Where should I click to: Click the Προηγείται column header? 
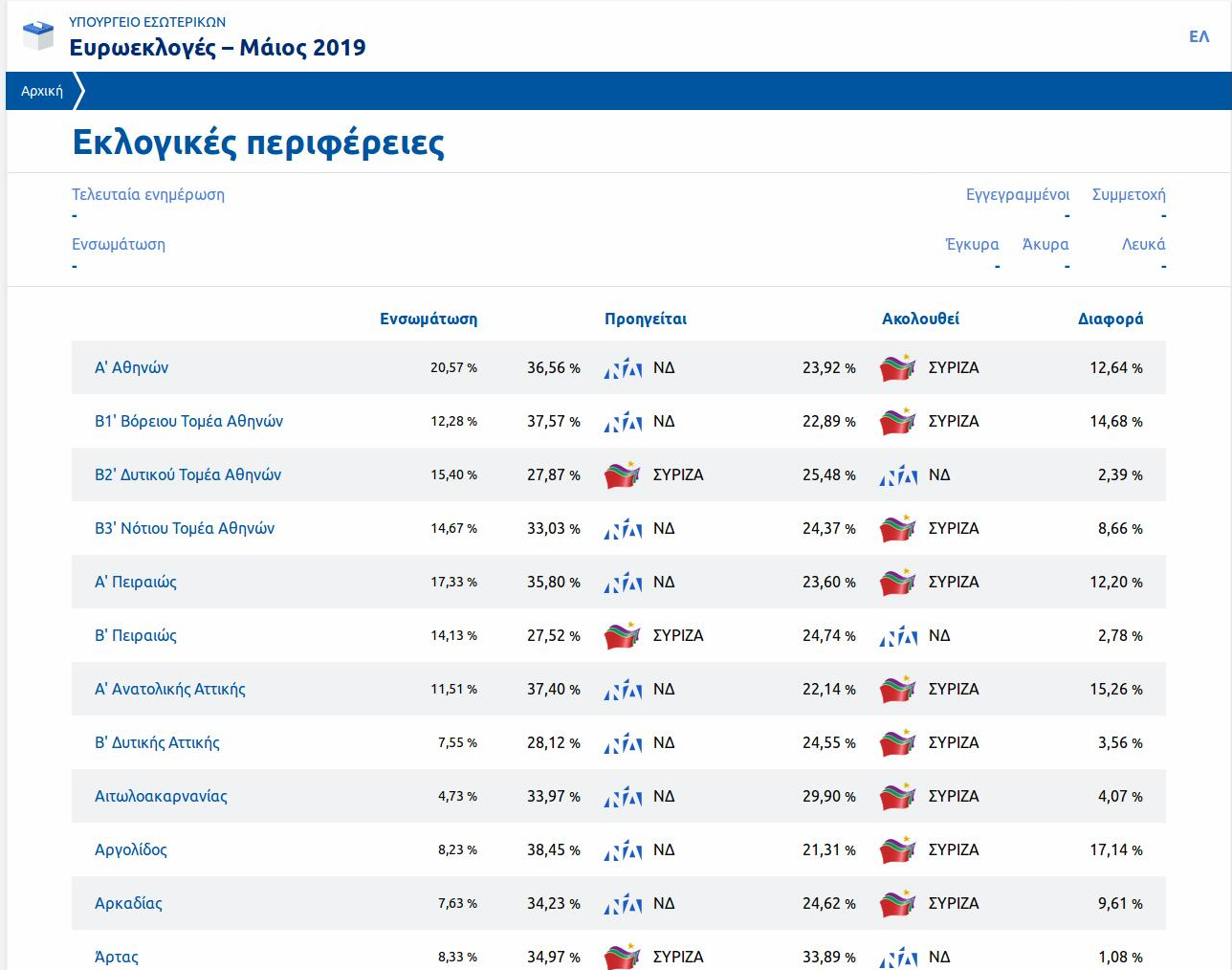pos(646,319)
